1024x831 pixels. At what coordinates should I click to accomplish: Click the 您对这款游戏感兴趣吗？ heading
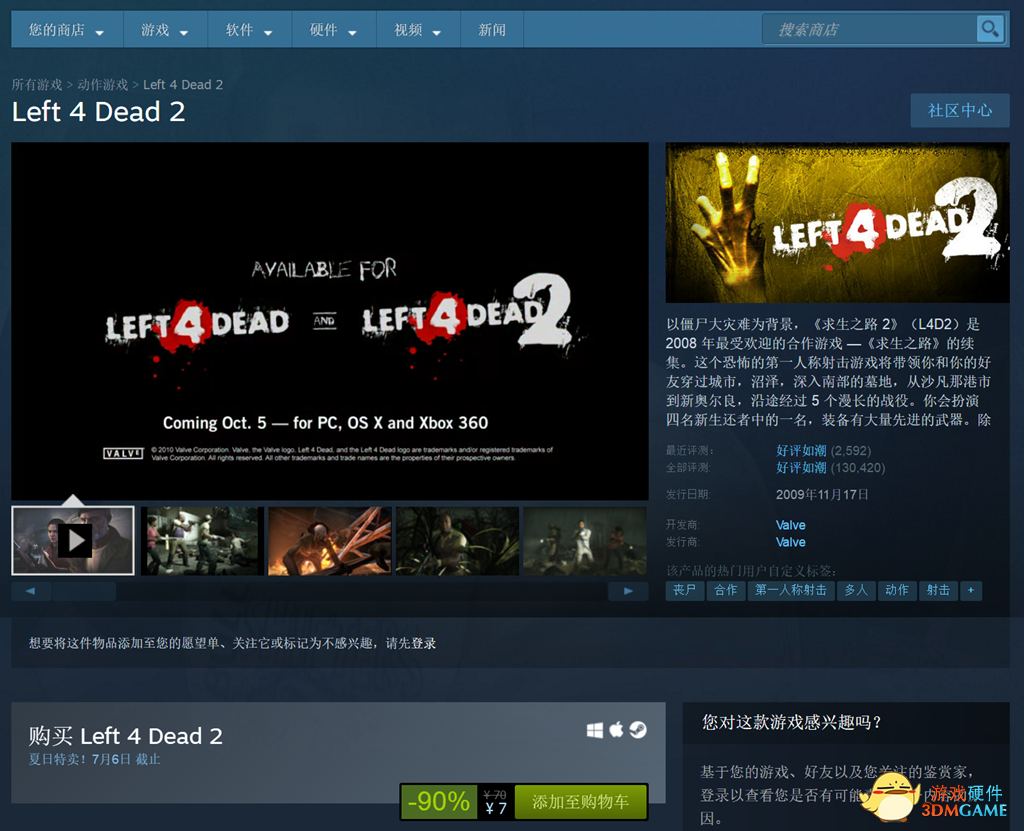tap(792, 722)
